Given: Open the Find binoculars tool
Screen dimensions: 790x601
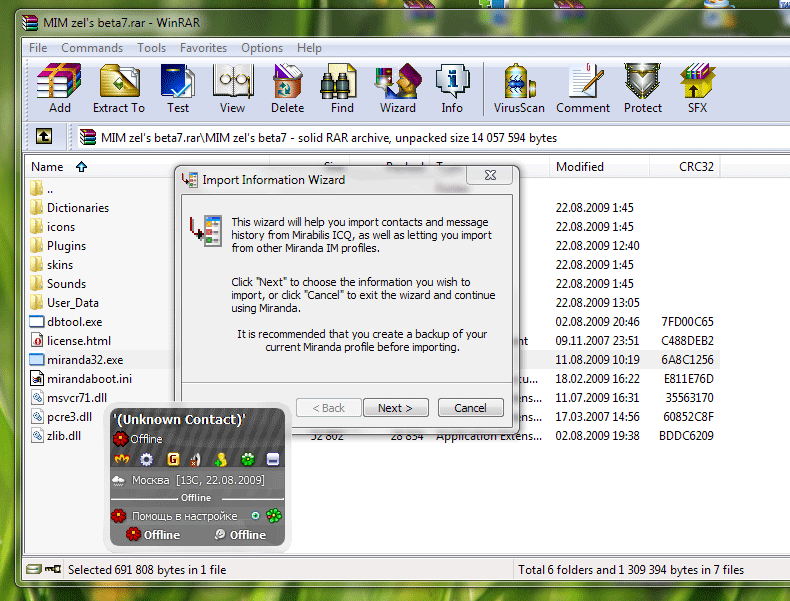Looking at the screenshot, I should pos(342,88).
